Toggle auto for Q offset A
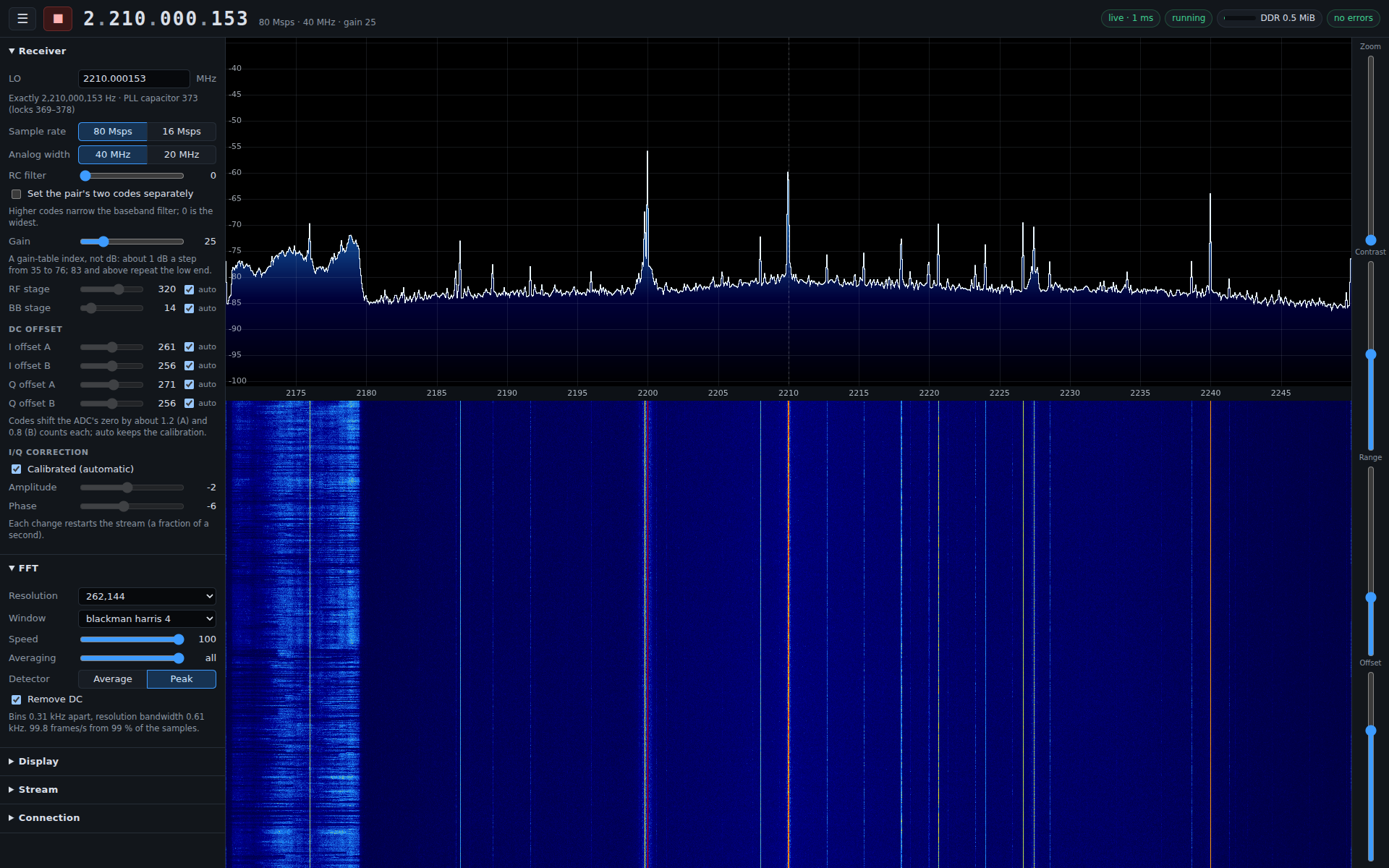 click(x=189, y=385)
